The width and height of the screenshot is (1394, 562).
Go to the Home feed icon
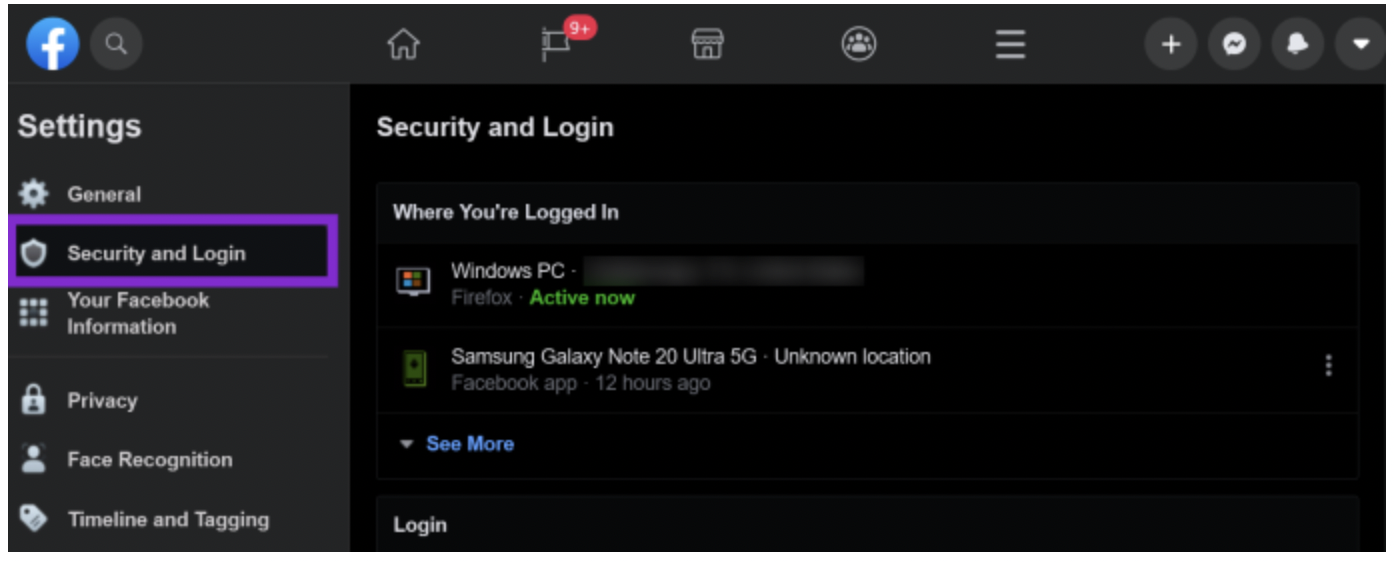[404, 45]
